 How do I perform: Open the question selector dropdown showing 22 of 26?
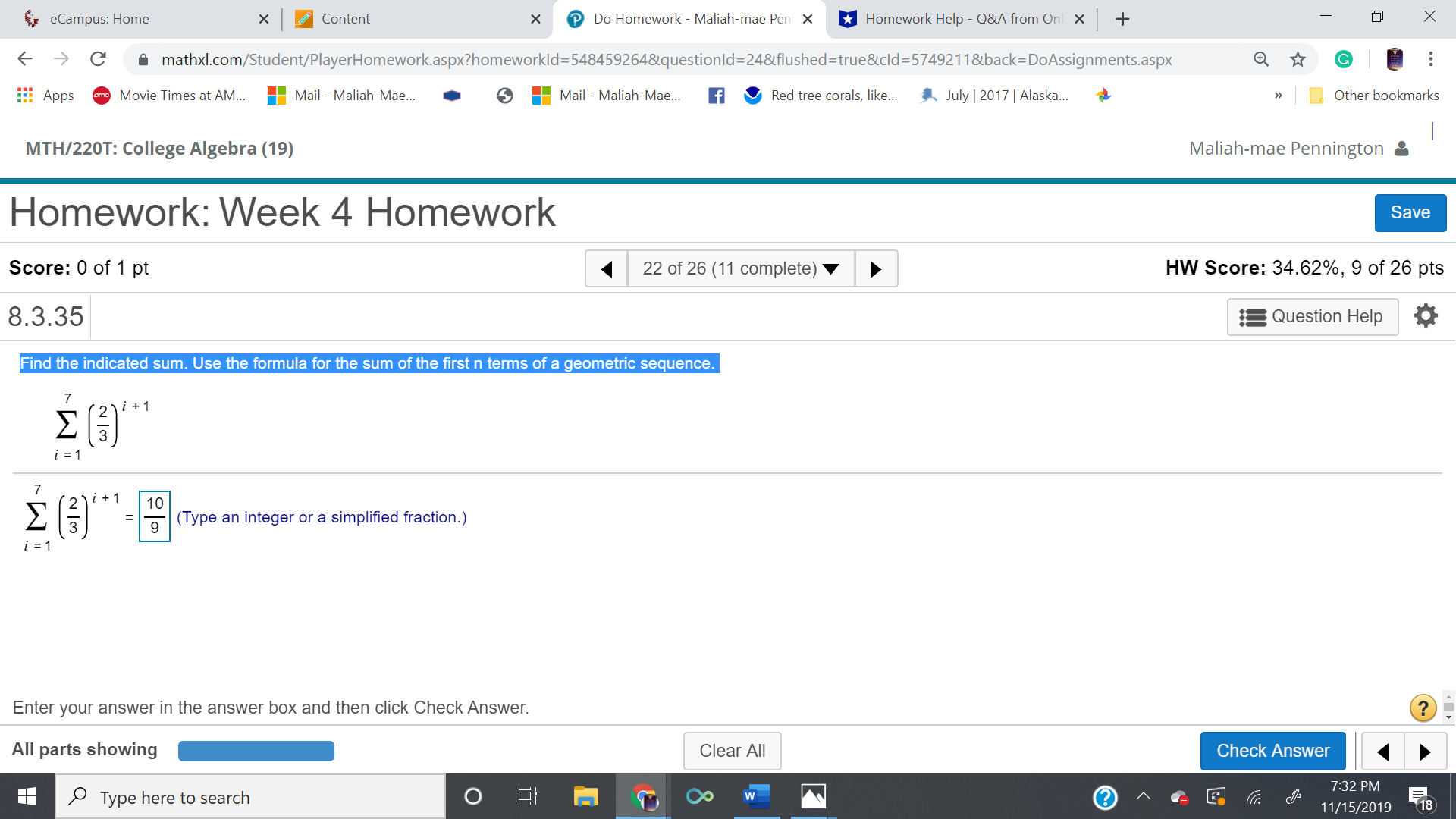[x=740, y=268]
